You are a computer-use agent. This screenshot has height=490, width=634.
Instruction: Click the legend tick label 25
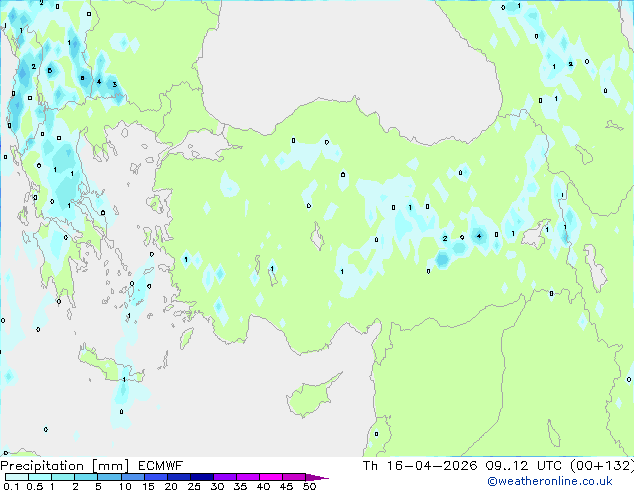[x=193, y=487]
